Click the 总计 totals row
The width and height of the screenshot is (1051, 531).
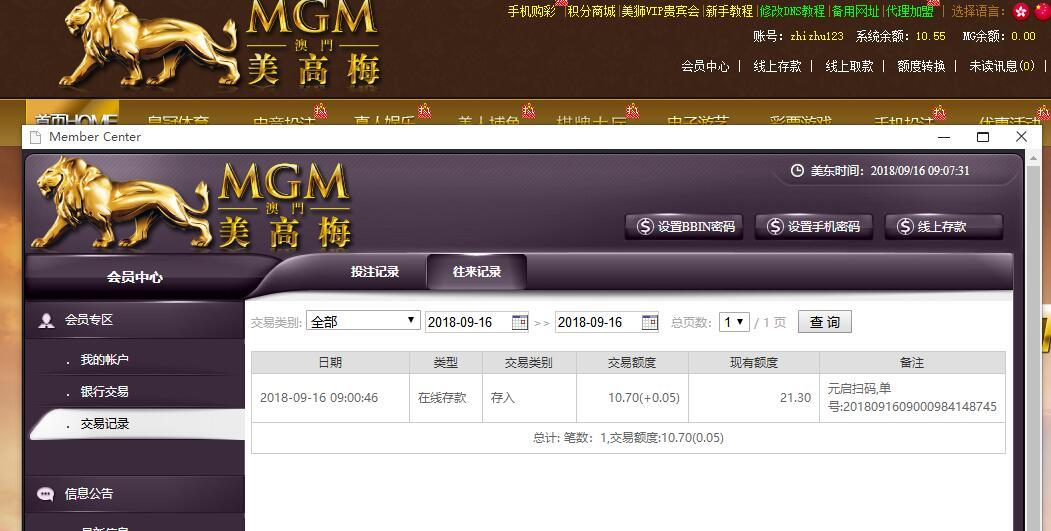(629, 438)
